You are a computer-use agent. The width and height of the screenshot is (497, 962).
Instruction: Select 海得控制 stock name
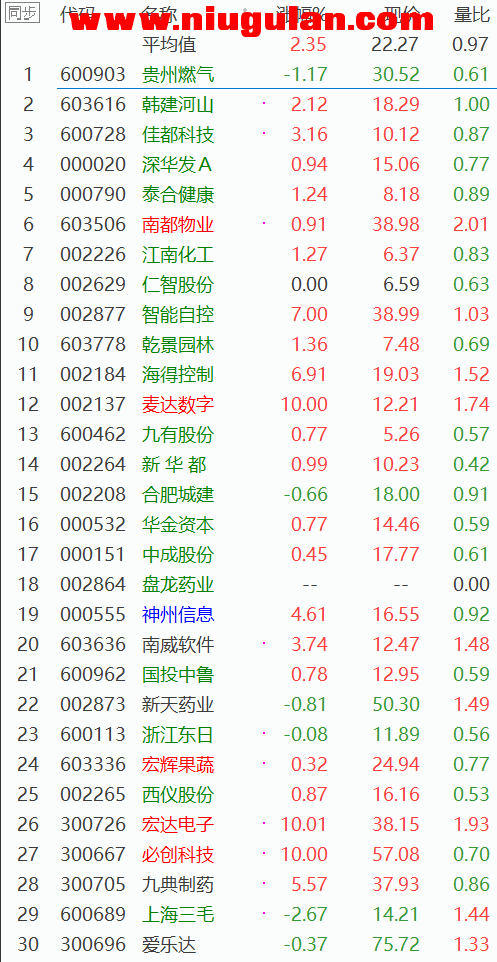click(x=178, y=375)
